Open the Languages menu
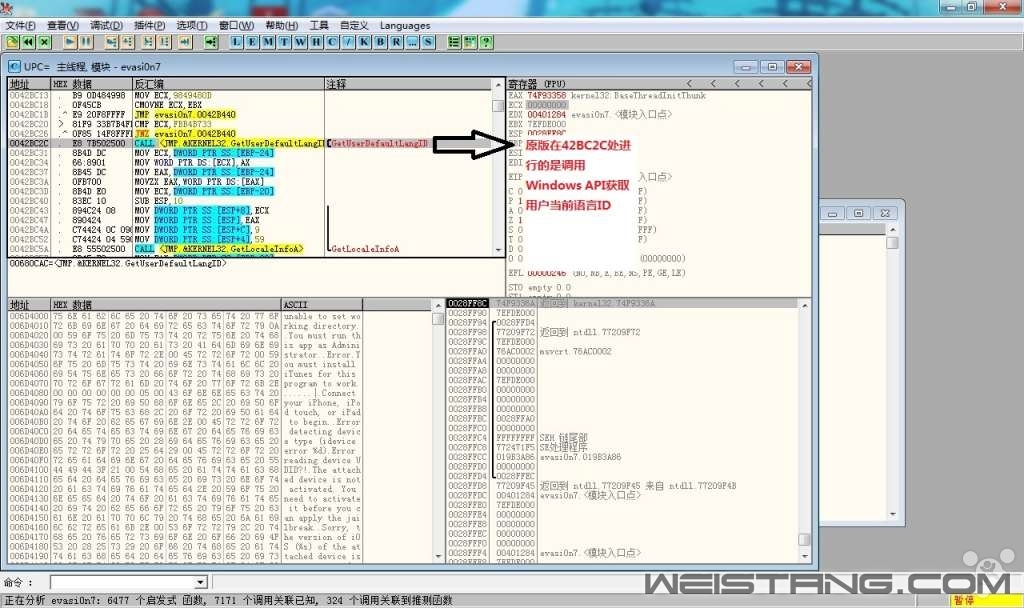 pos(405,25)
